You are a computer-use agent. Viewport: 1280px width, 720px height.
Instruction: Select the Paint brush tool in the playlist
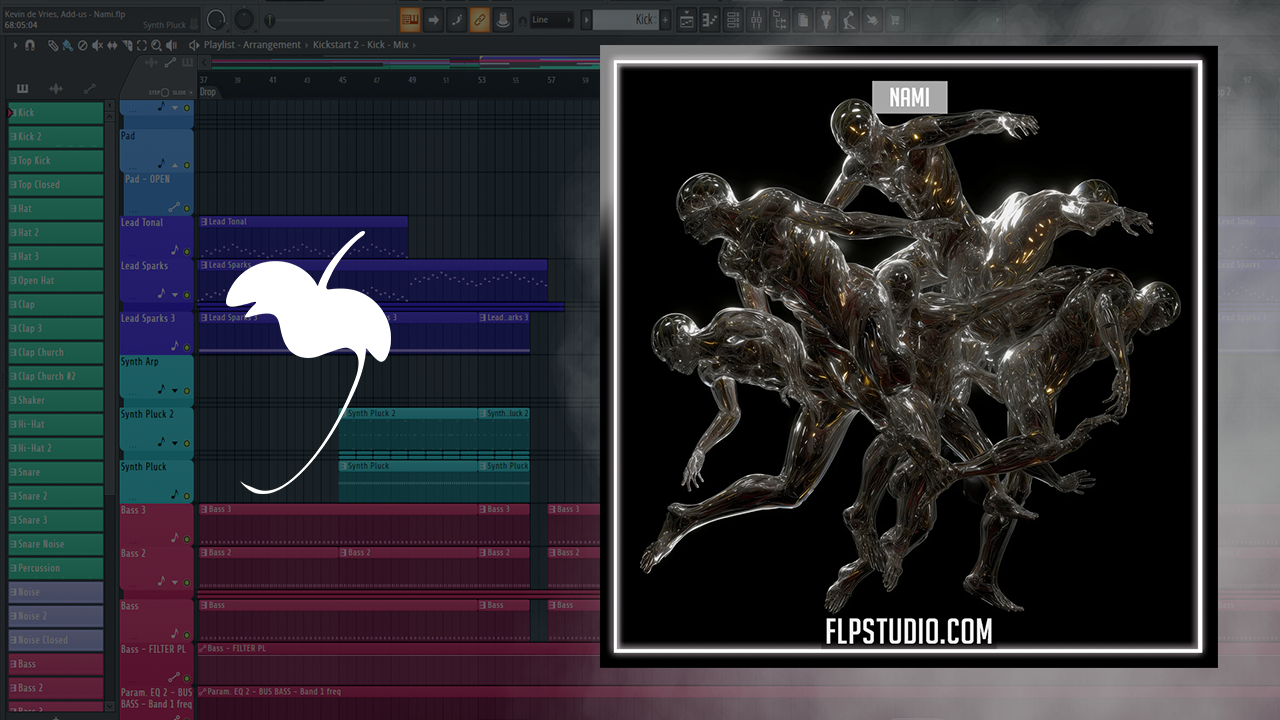(x=67, y=45)
